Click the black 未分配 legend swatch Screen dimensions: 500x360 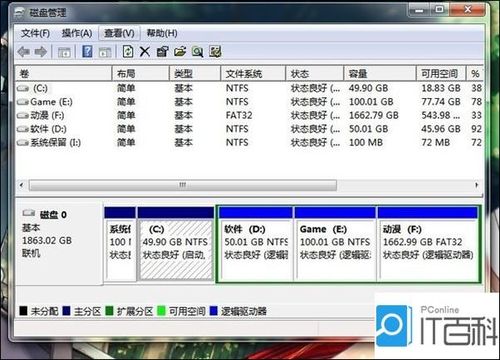coord(23,311)
